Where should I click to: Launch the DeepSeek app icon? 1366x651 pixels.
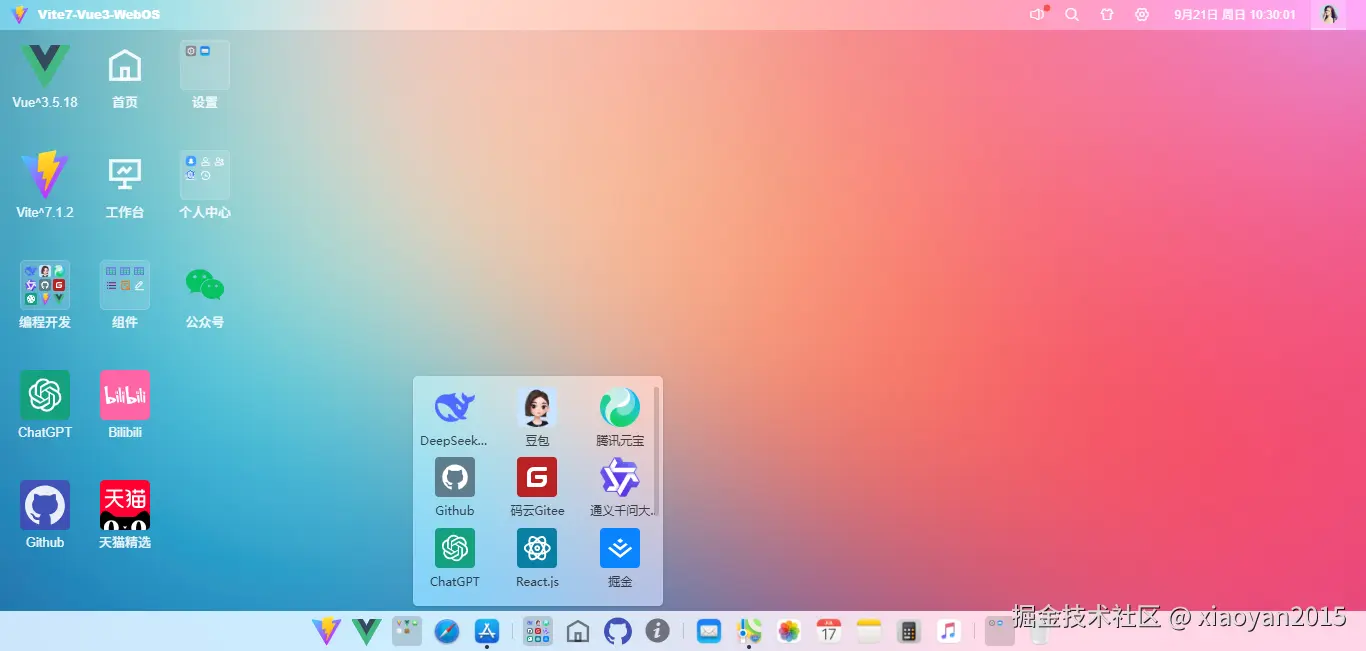(x=454, y=408)
